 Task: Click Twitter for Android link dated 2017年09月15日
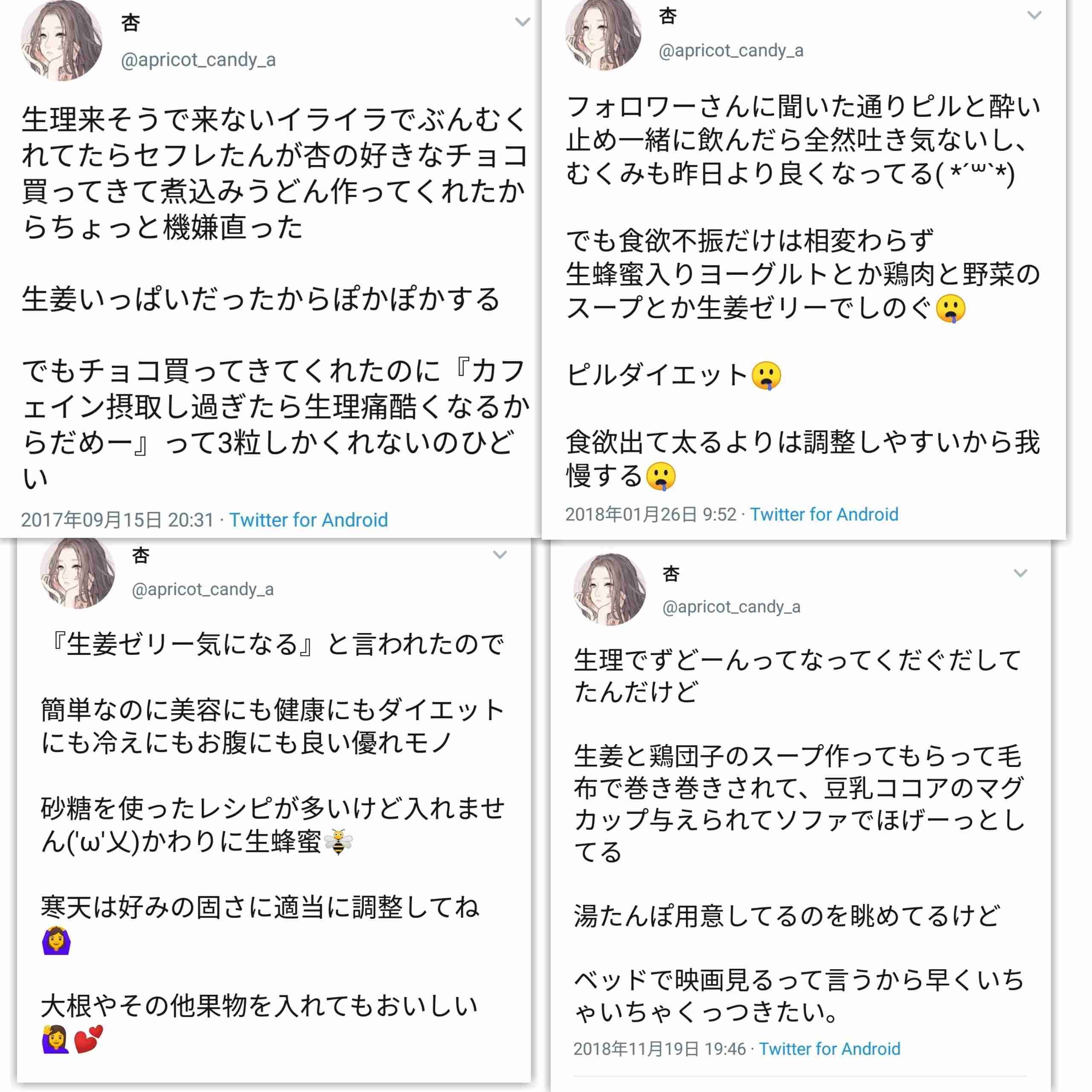tap(308, 520)
